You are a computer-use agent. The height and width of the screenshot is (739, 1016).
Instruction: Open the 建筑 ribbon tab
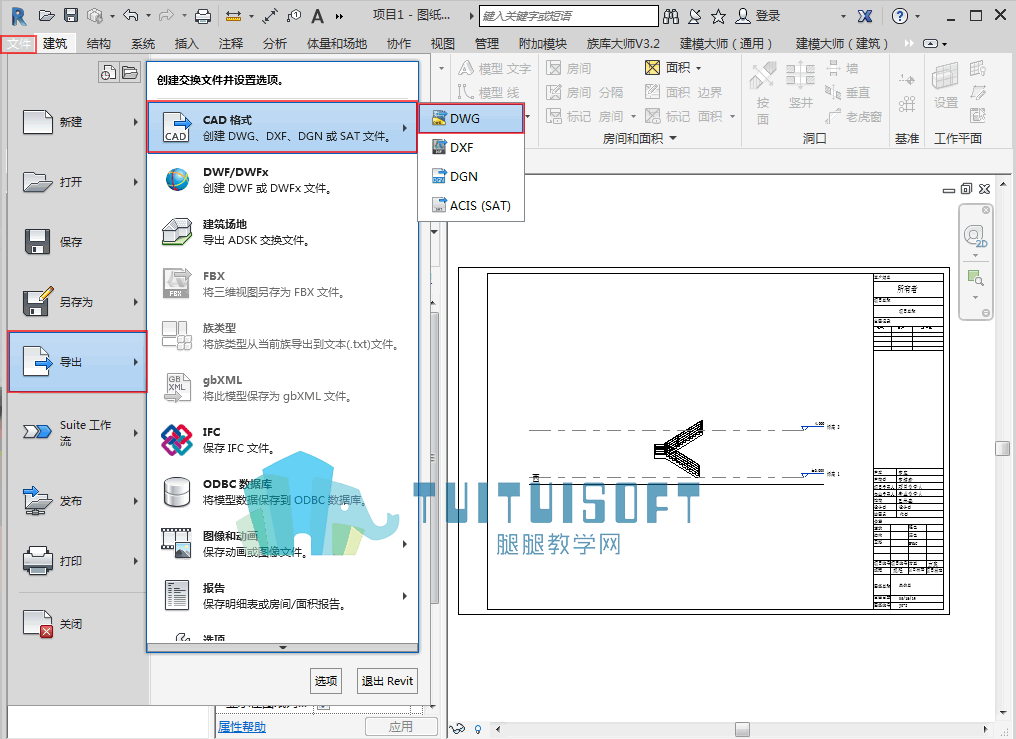tap(55, 43)
